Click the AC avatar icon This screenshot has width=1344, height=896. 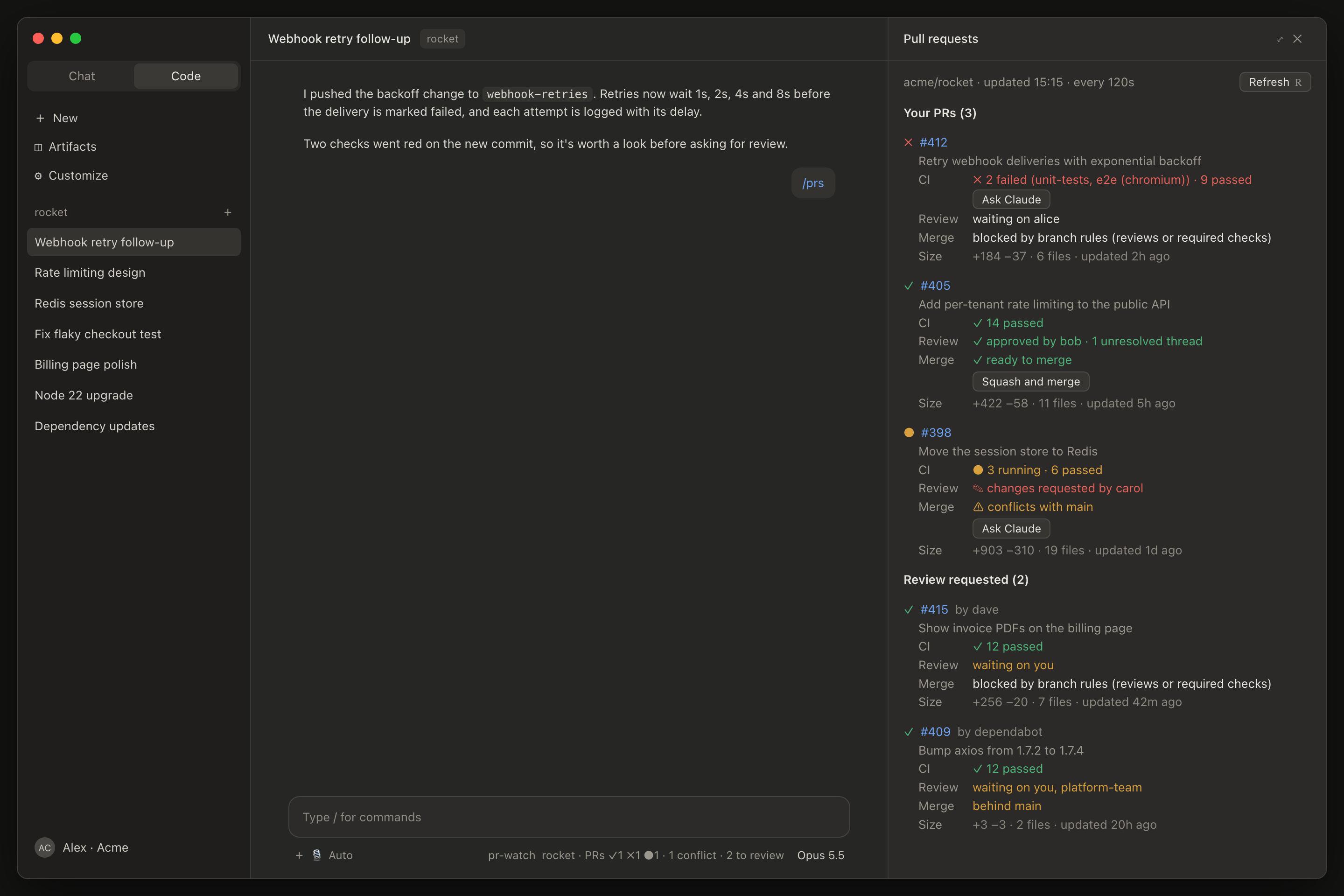pyautogui.click(x=45, y=847)
